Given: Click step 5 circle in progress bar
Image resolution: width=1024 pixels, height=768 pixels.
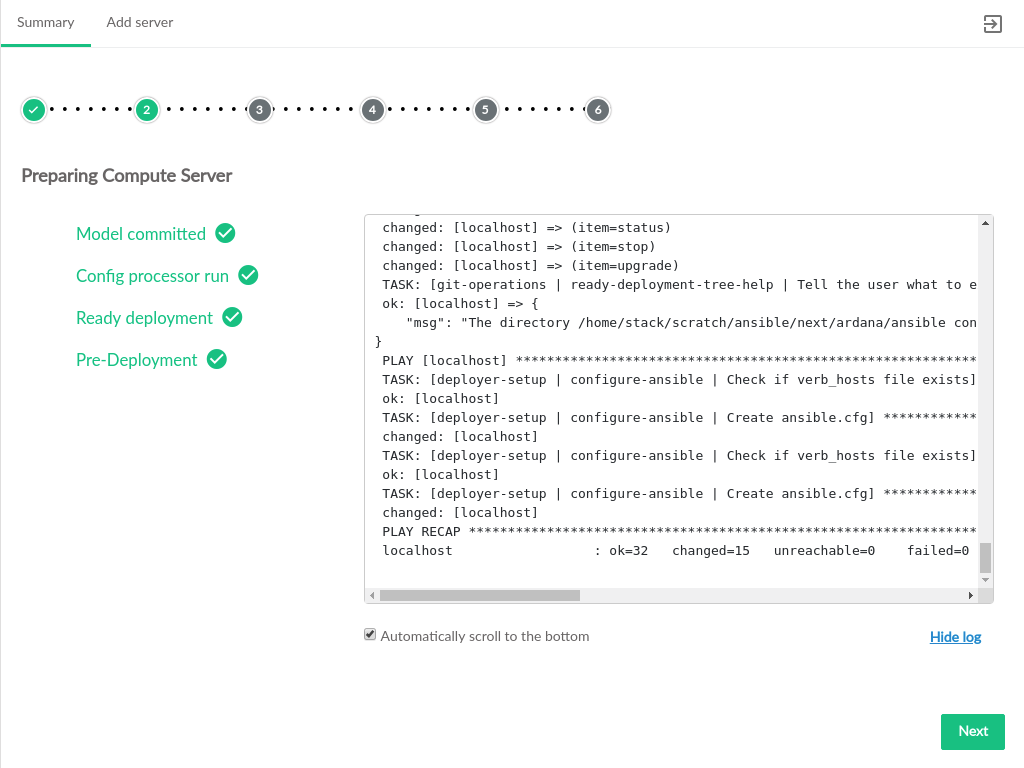Looking at the screenshot, I should pos(486,110).
